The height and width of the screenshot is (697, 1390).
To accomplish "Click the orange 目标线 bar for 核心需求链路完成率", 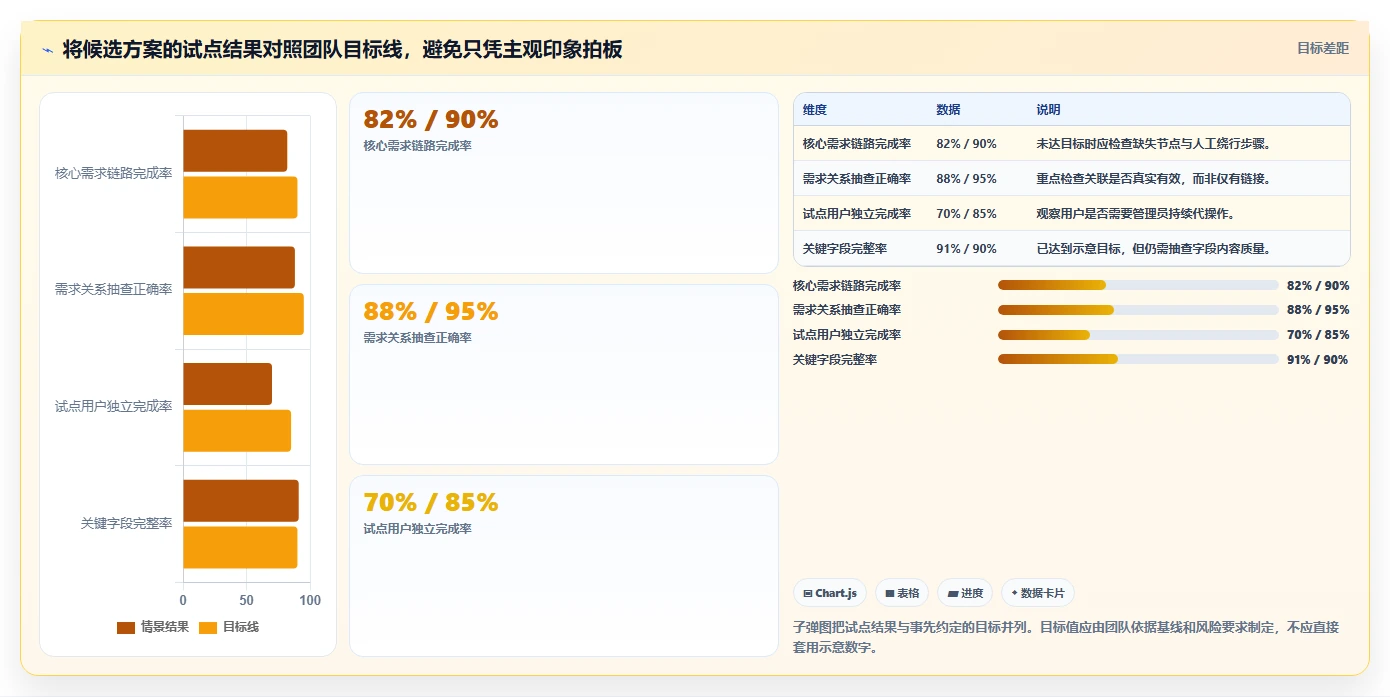I will coord(240,197).
